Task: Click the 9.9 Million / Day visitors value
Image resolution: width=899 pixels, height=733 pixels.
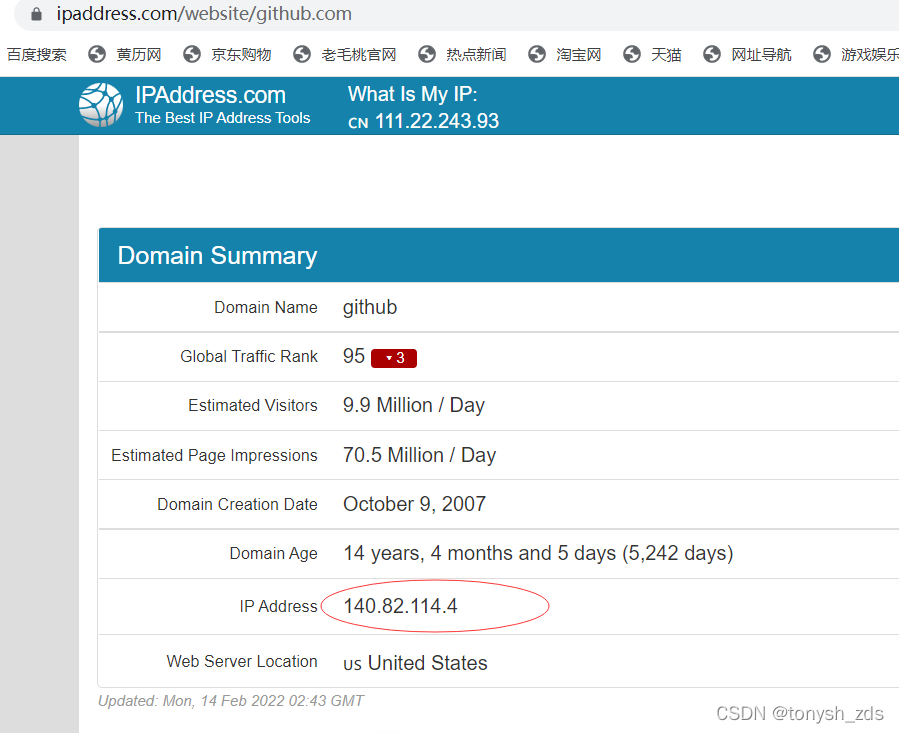Action: click(x=414, y=406)
